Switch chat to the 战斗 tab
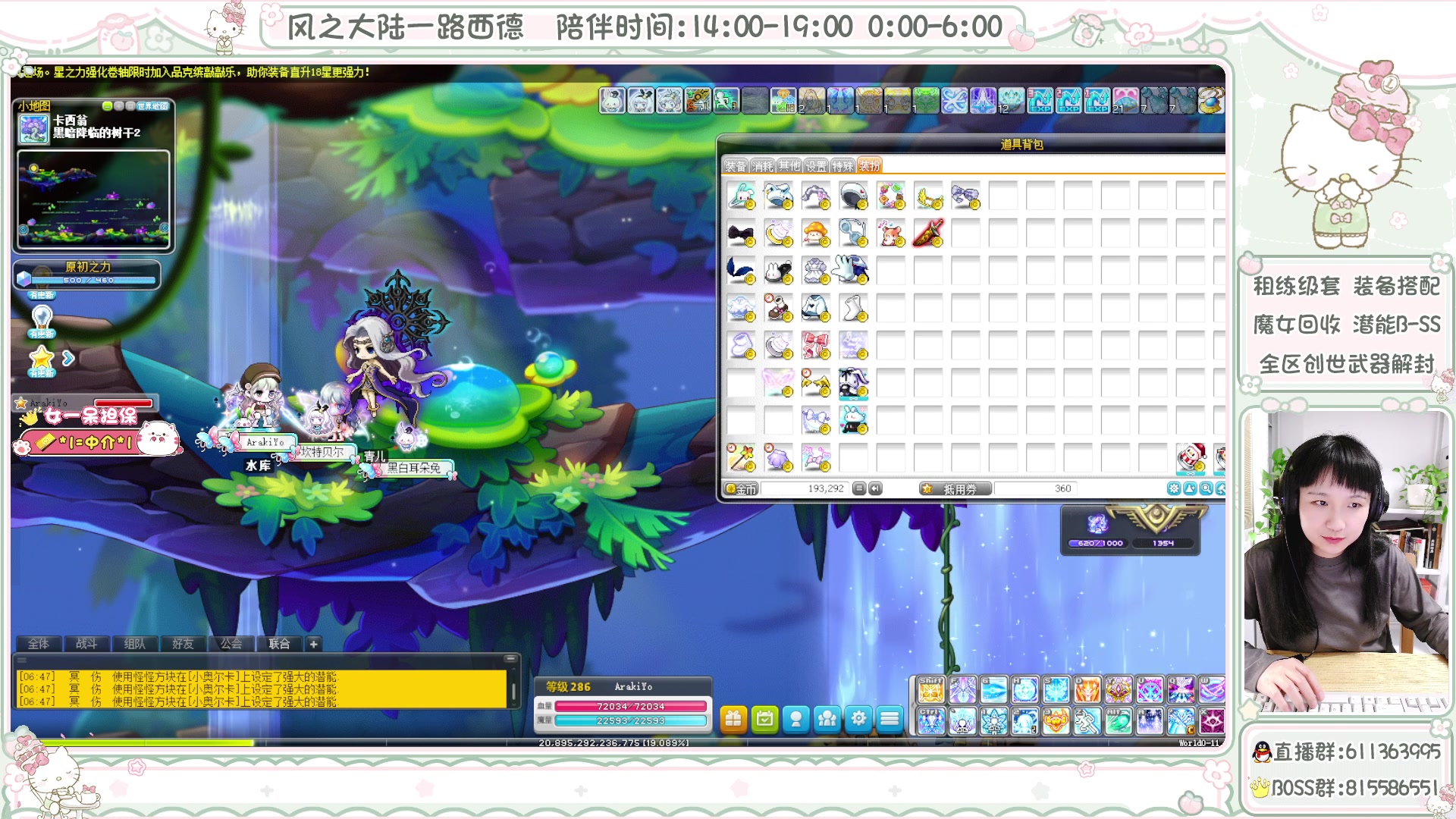 (x=86, y=644)
